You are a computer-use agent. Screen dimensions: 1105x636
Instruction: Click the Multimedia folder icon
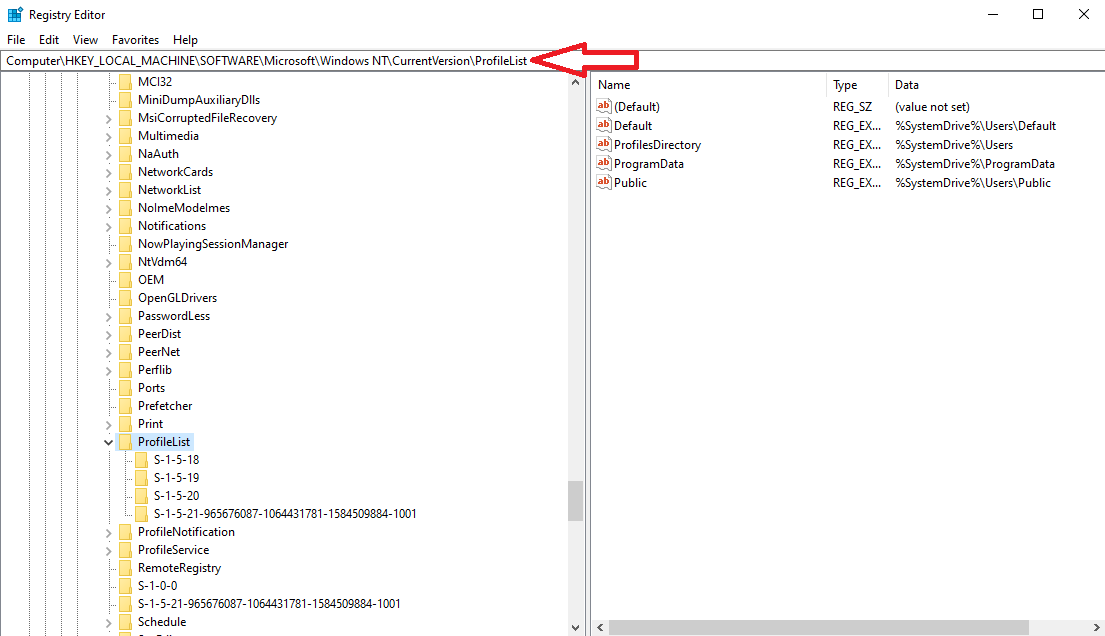pos(125,136)
